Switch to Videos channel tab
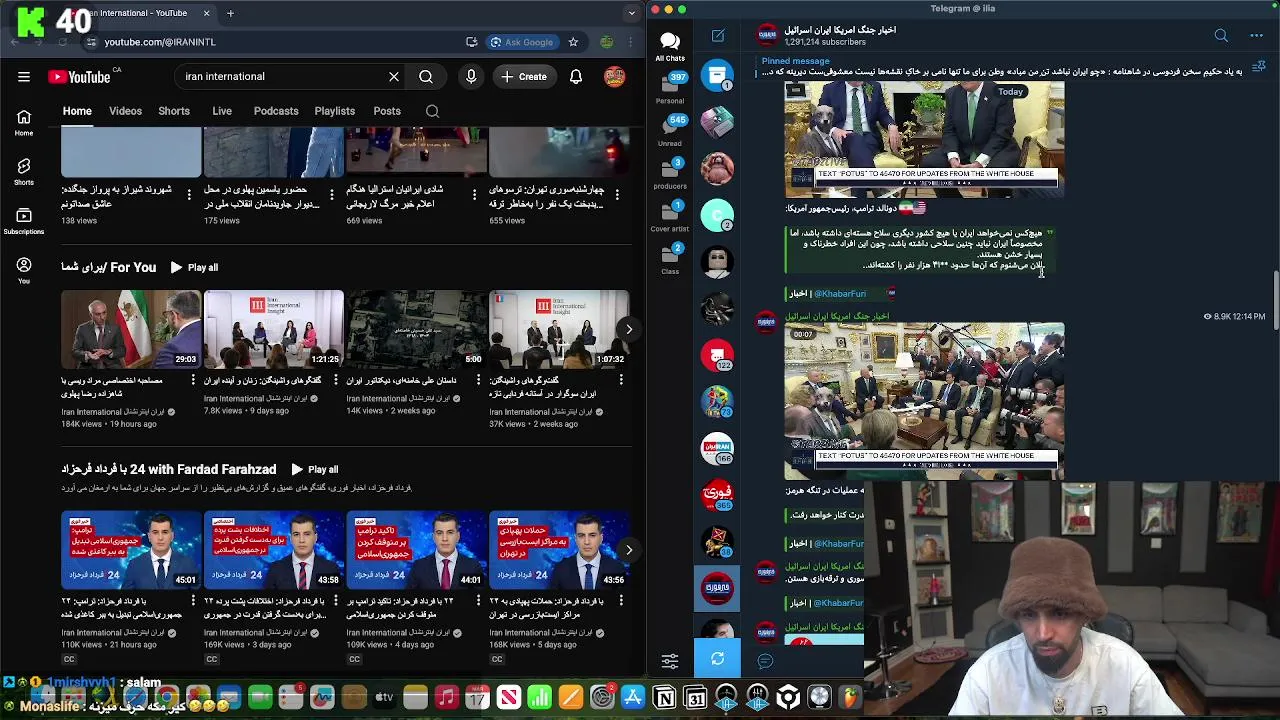Image resolution: width=1280 pixels, height=720 pixels. [x=125, y=111]
